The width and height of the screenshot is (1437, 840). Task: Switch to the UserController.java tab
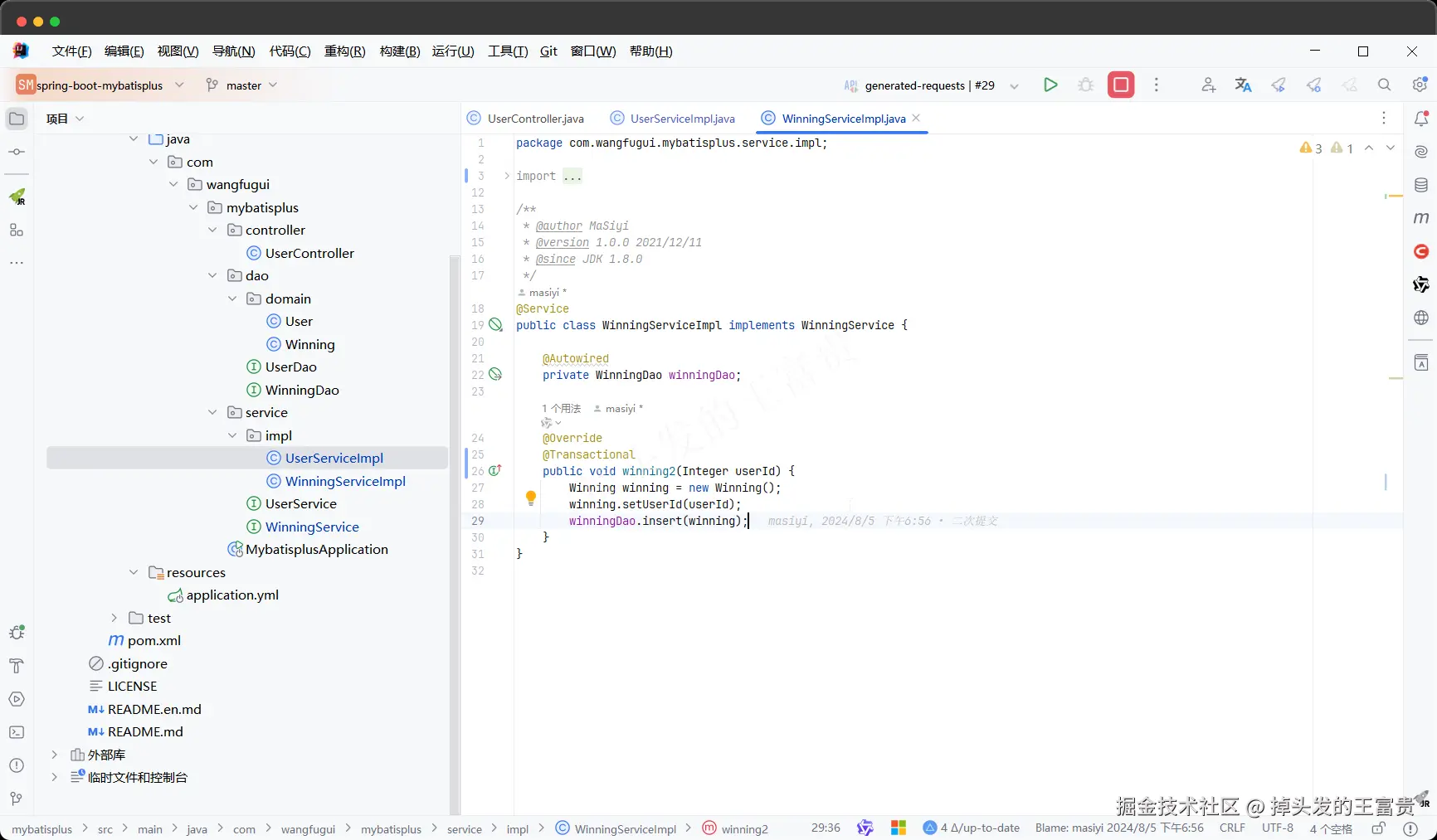pos(526,119)
